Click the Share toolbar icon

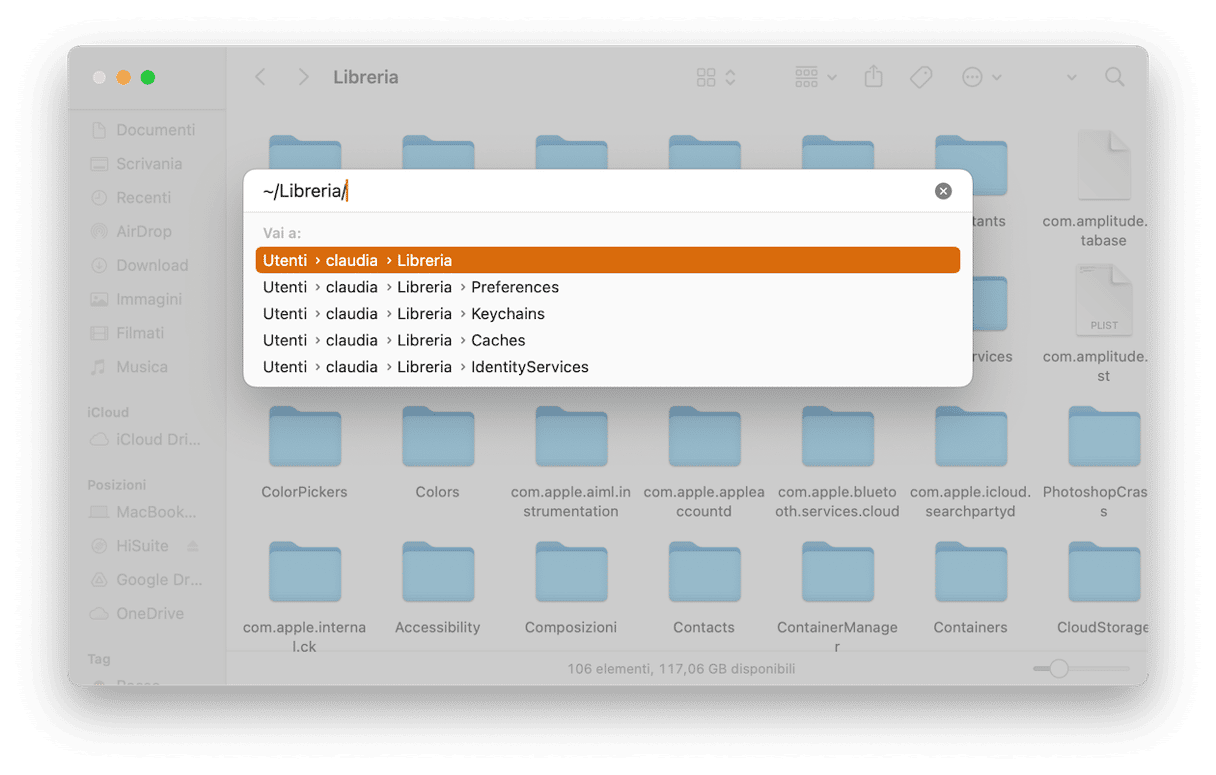click(x=873, y=77)
